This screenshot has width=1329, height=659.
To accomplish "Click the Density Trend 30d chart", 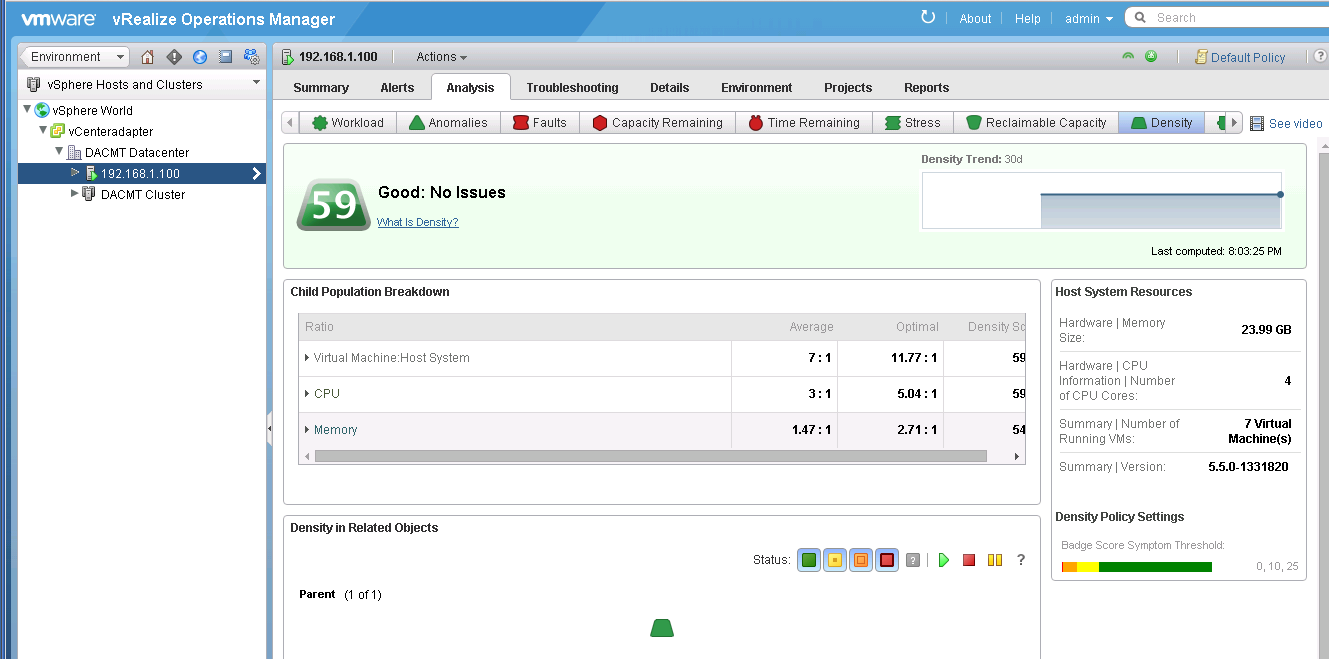I will (x=1102, y=201).
